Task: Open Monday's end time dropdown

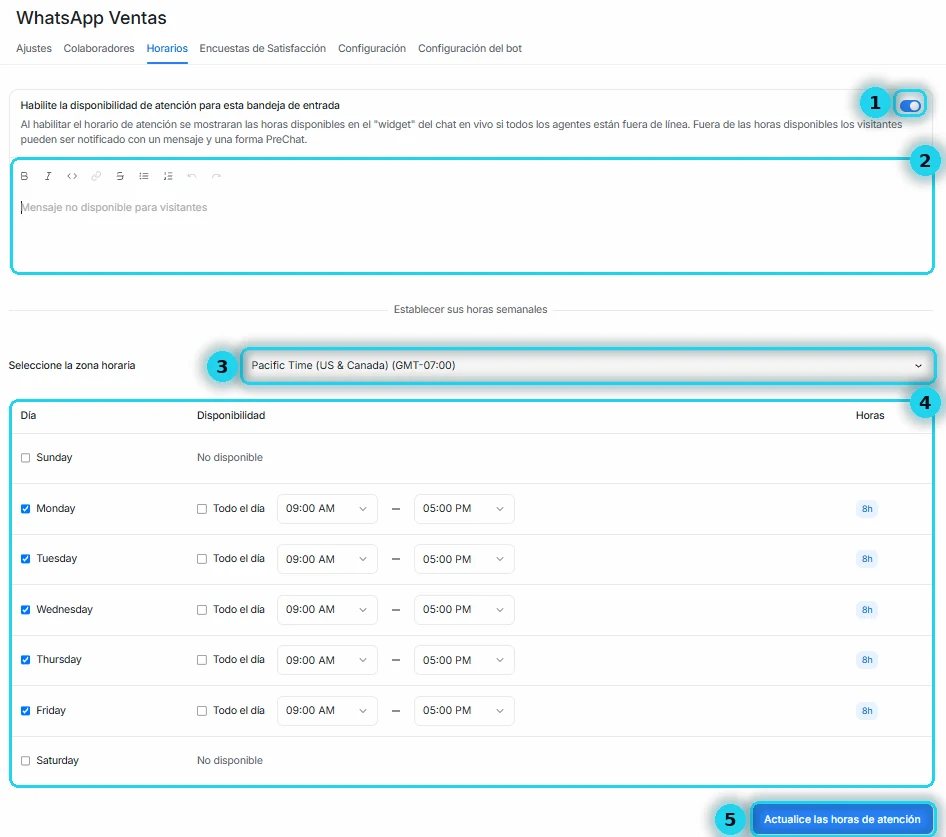Action: 464,509
